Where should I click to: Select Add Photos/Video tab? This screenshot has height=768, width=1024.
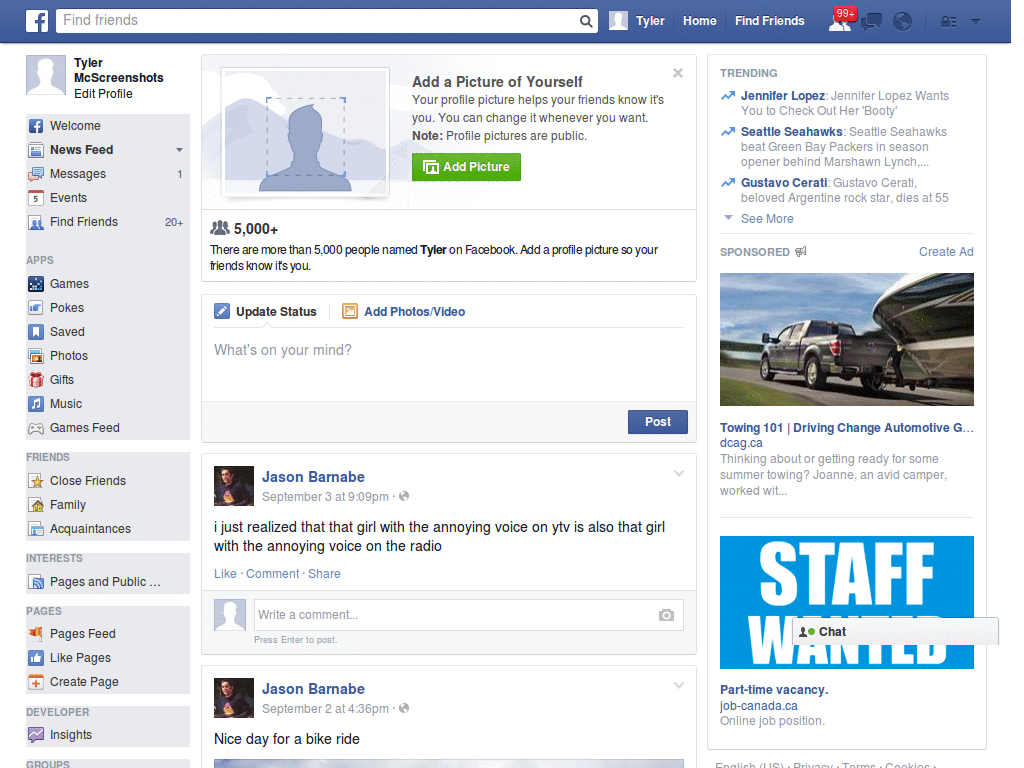404,312
